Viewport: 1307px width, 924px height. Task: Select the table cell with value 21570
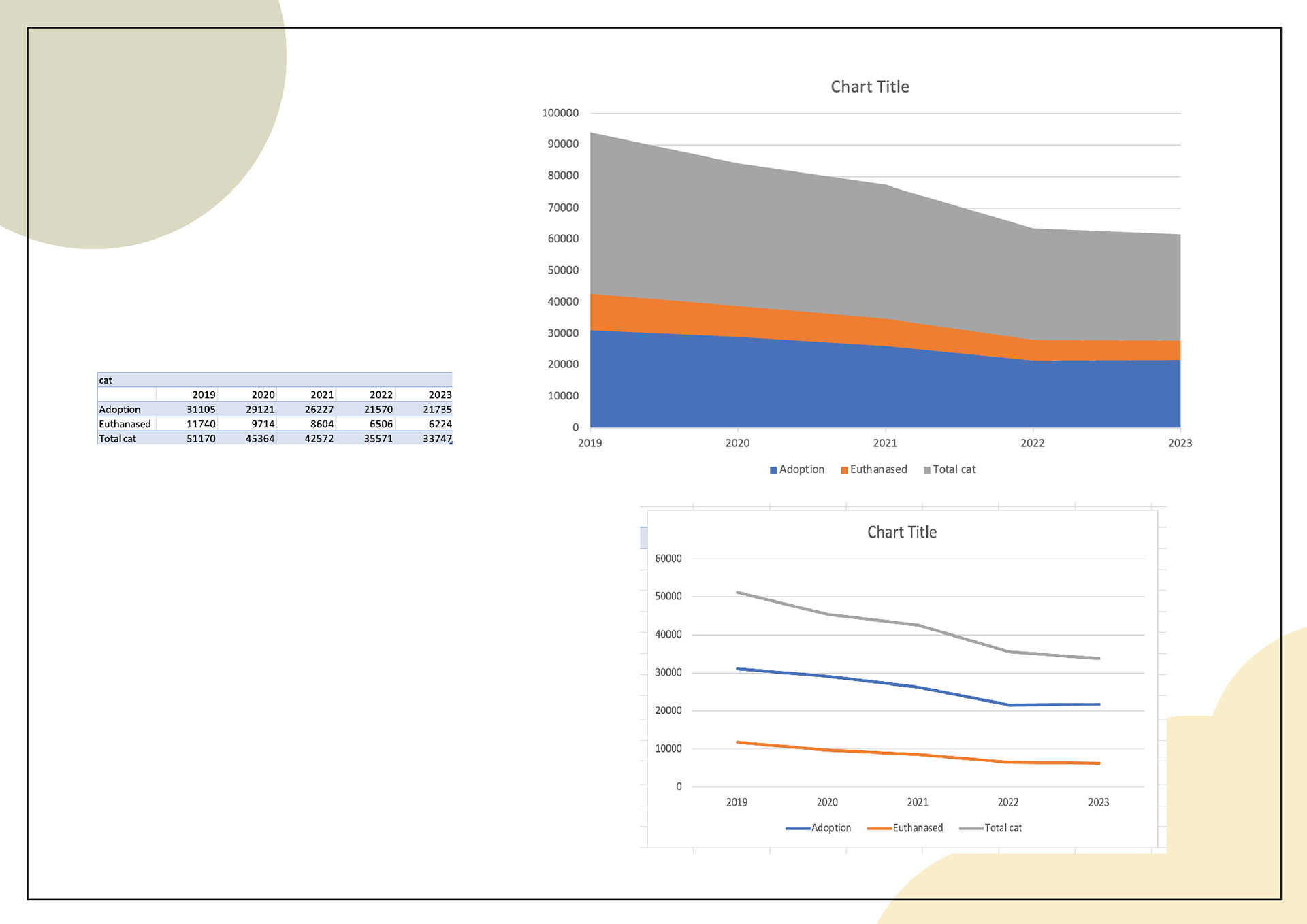coord(366,409)
